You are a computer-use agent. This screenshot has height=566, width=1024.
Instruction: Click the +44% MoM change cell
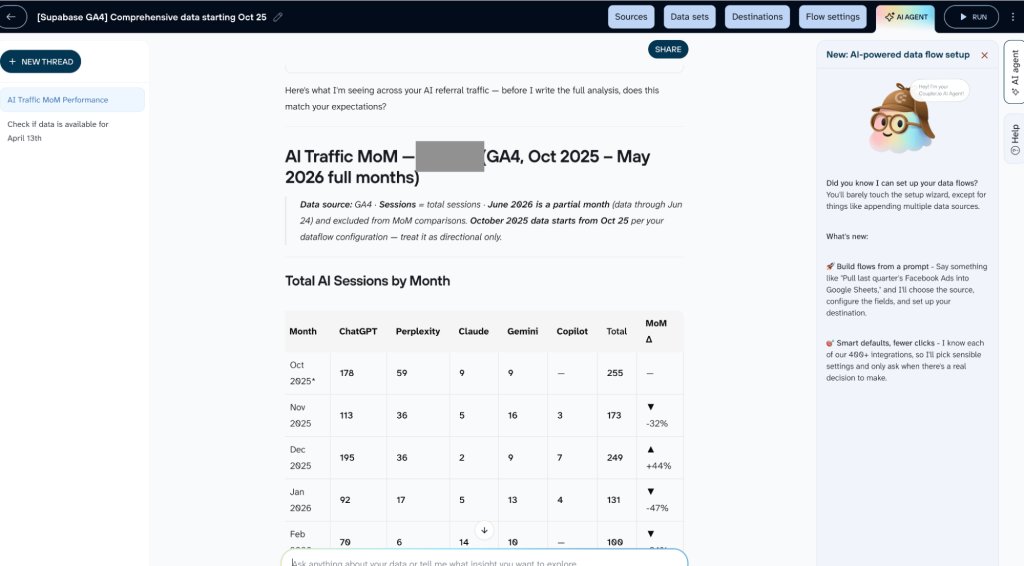pos(658,458)
